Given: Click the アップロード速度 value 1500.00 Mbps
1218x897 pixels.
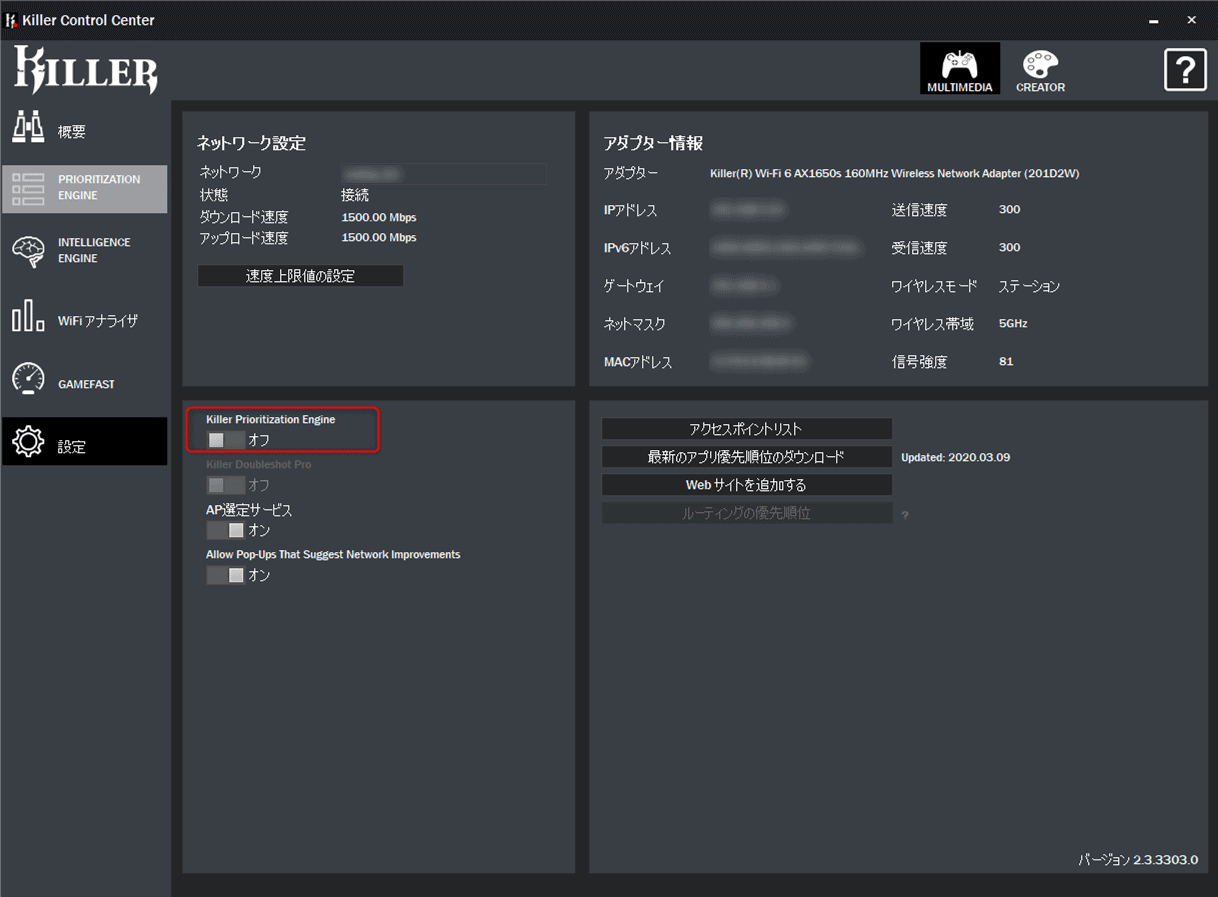Looking at the screenshot, I should tap(379, 238).
